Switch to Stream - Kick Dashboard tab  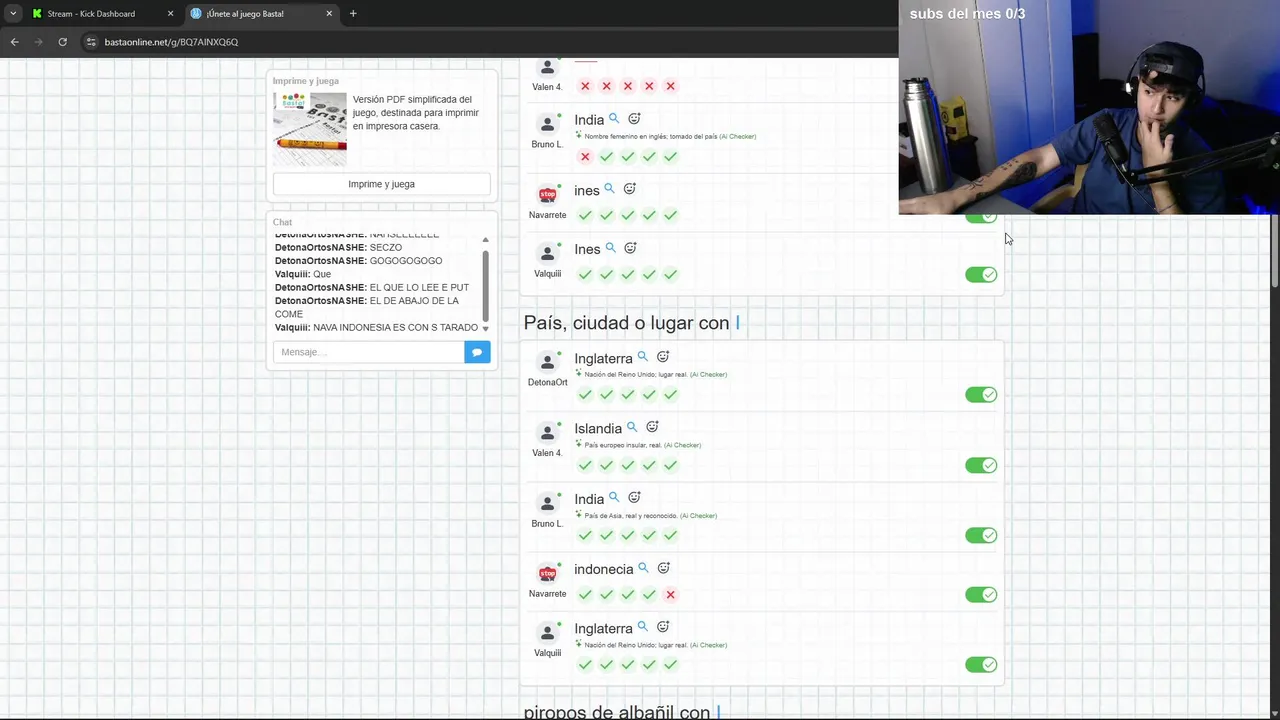(x=91, y=14)
